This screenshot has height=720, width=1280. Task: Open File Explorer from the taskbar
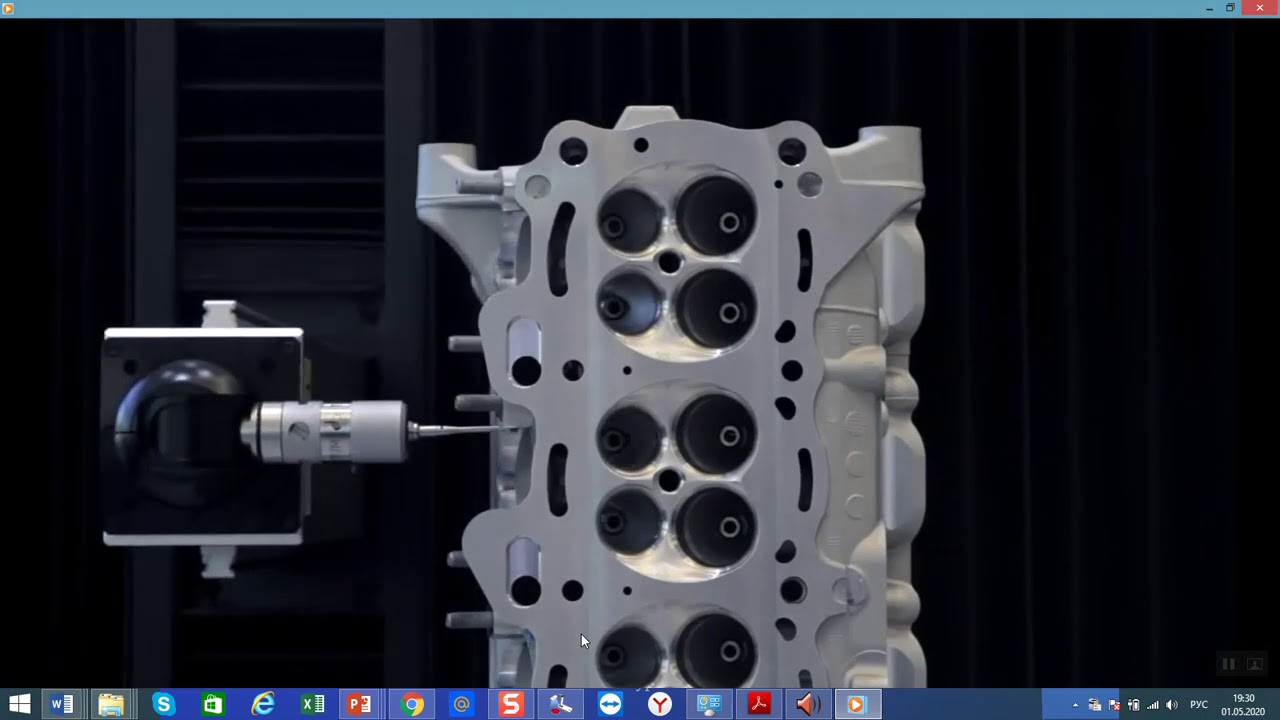tap(111, 705)
